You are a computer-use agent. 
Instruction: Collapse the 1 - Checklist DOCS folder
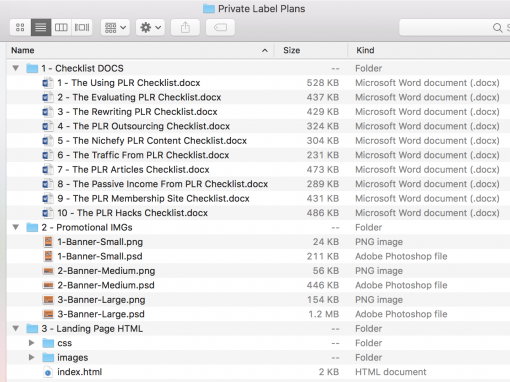coord(16,68)
